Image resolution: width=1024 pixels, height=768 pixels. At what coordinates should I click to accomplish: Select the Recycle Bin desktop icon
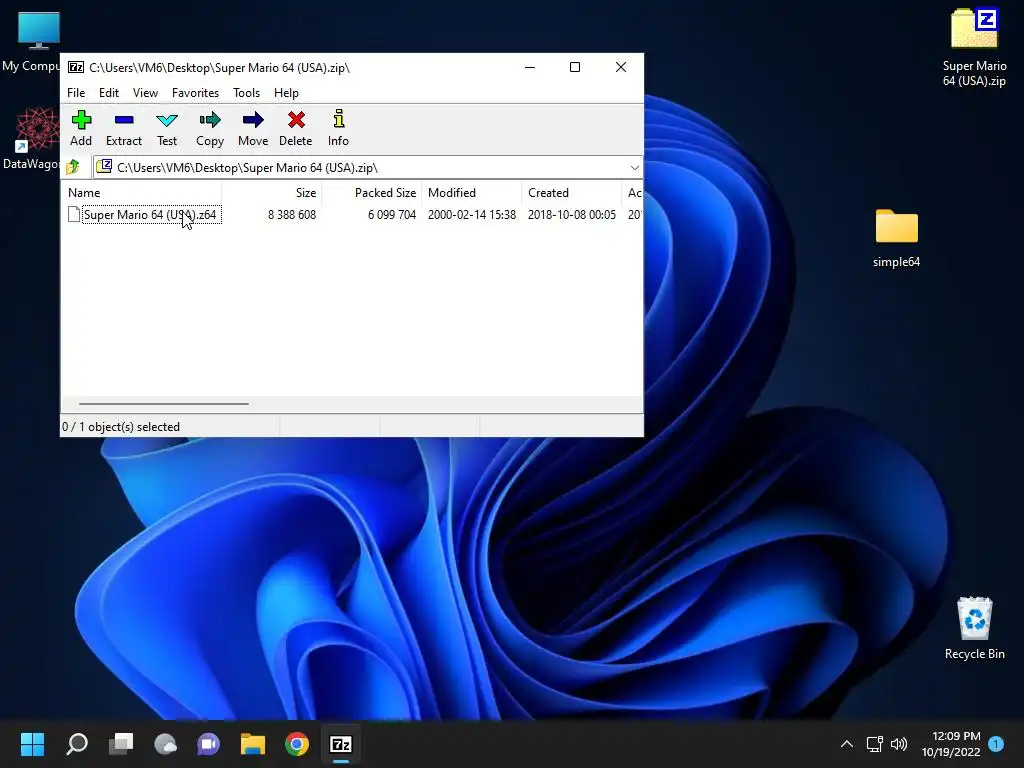[974, 628]
